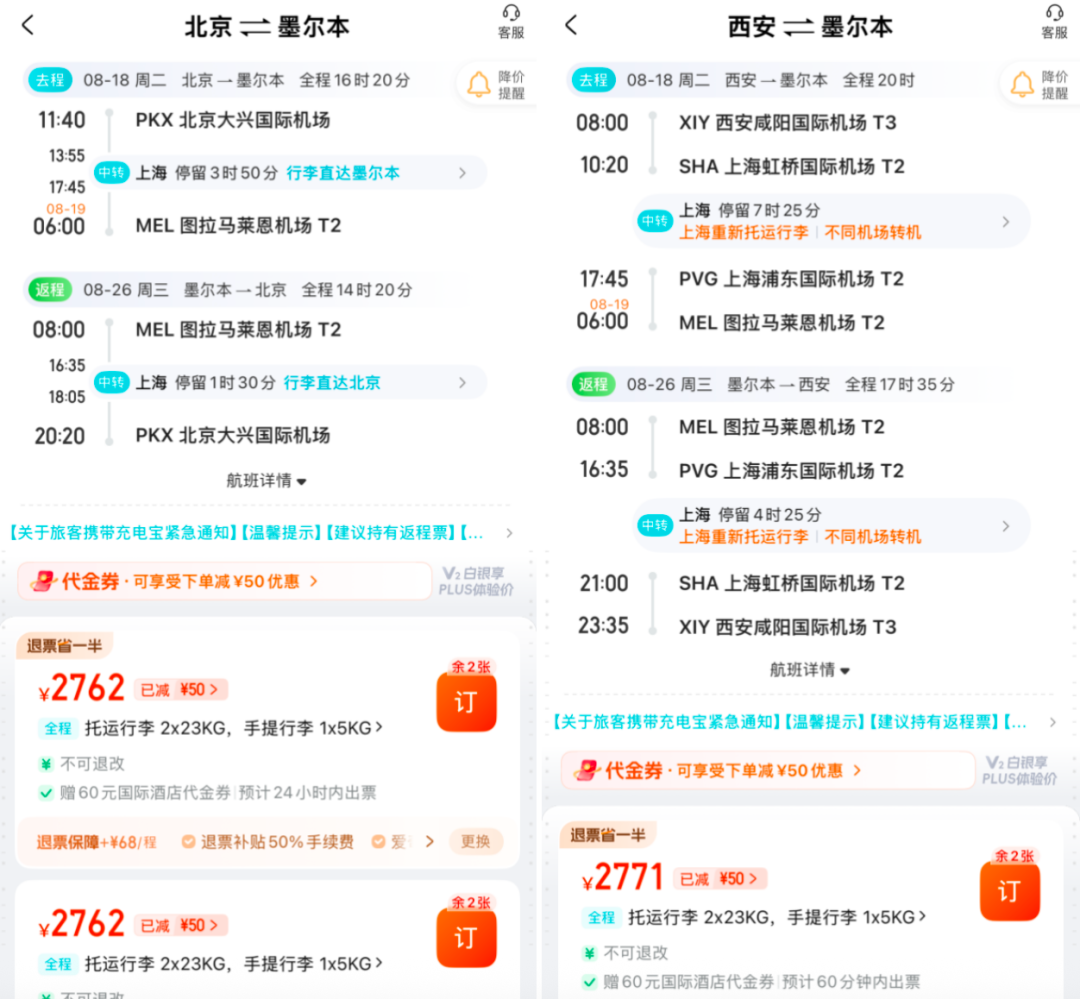Tap 更换 to change refund protection option
The image size is (1080, 999).
tap(476, 842)
